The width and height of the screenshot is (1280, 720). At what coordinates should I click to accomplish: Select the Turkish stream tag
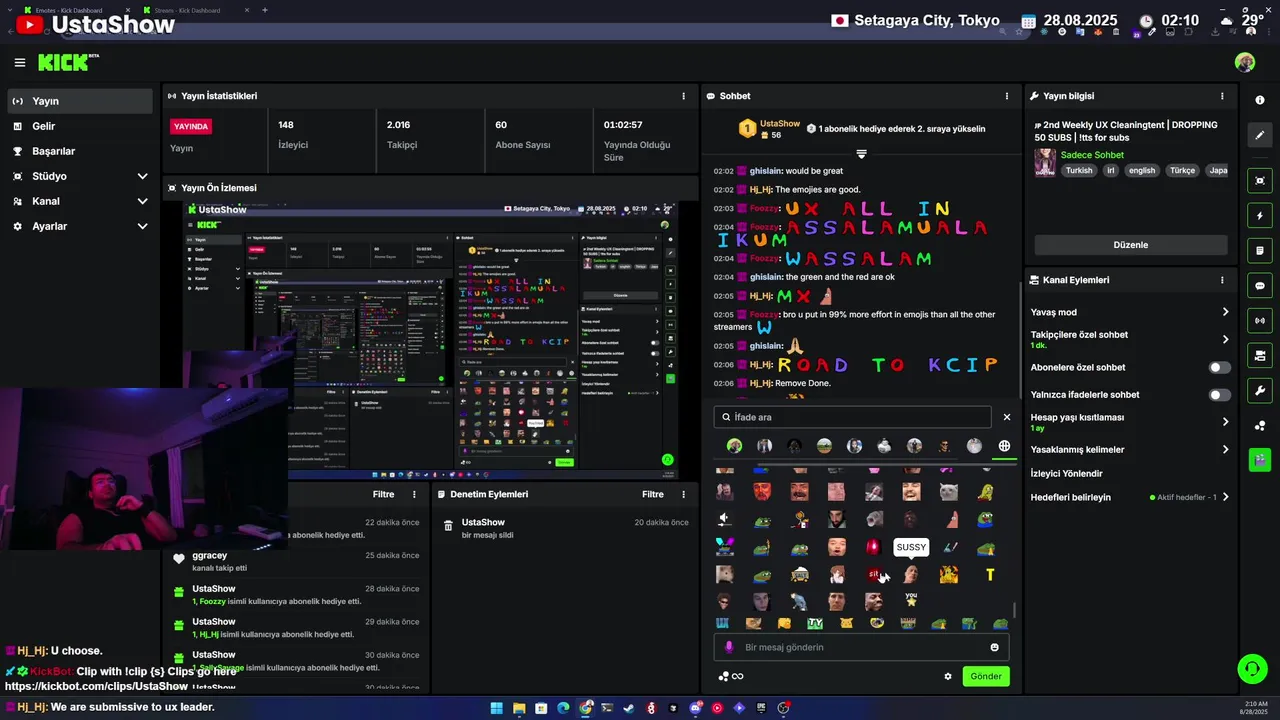1079,170
